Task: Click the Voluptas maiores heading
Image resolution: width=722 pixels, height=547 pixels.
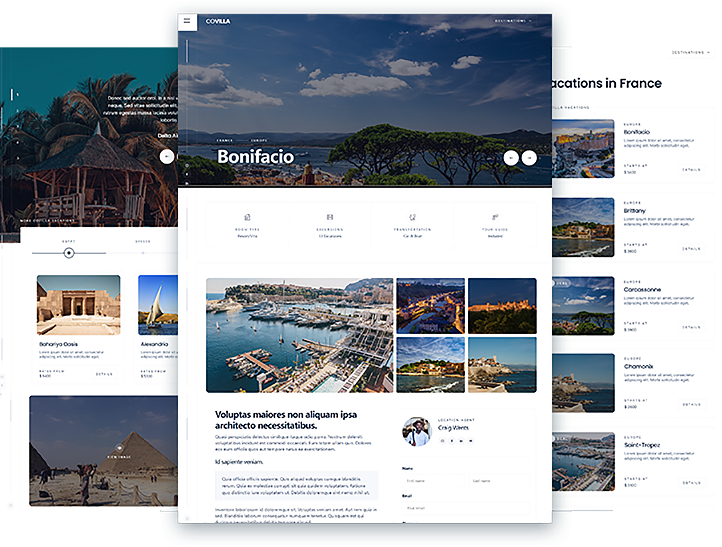Action: (x=285, y=420)
